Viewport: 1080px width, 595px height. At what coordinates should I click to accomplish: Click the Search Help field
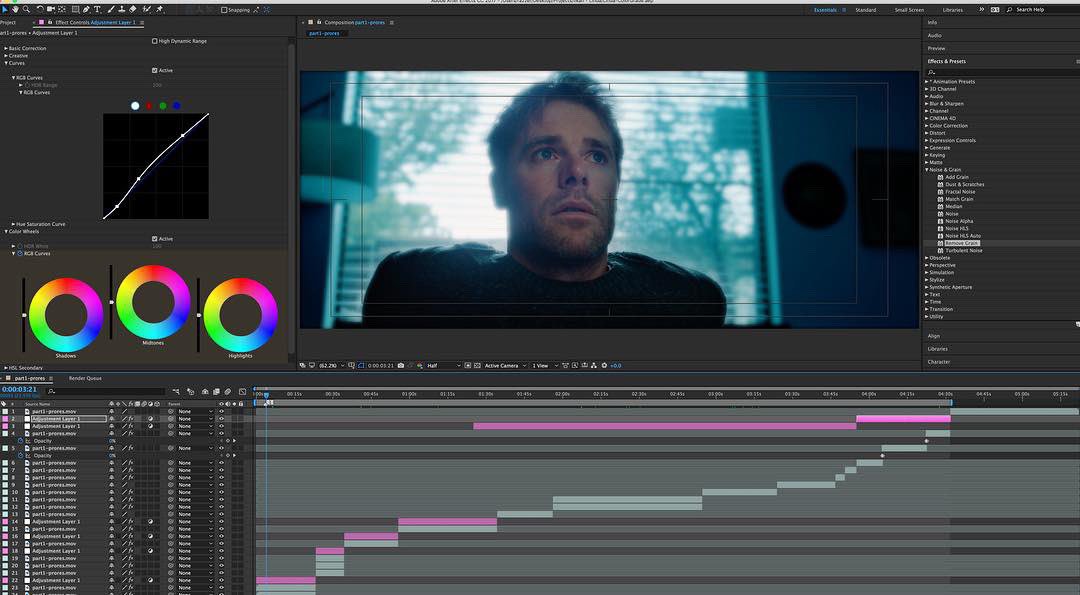pos(1042,10)
